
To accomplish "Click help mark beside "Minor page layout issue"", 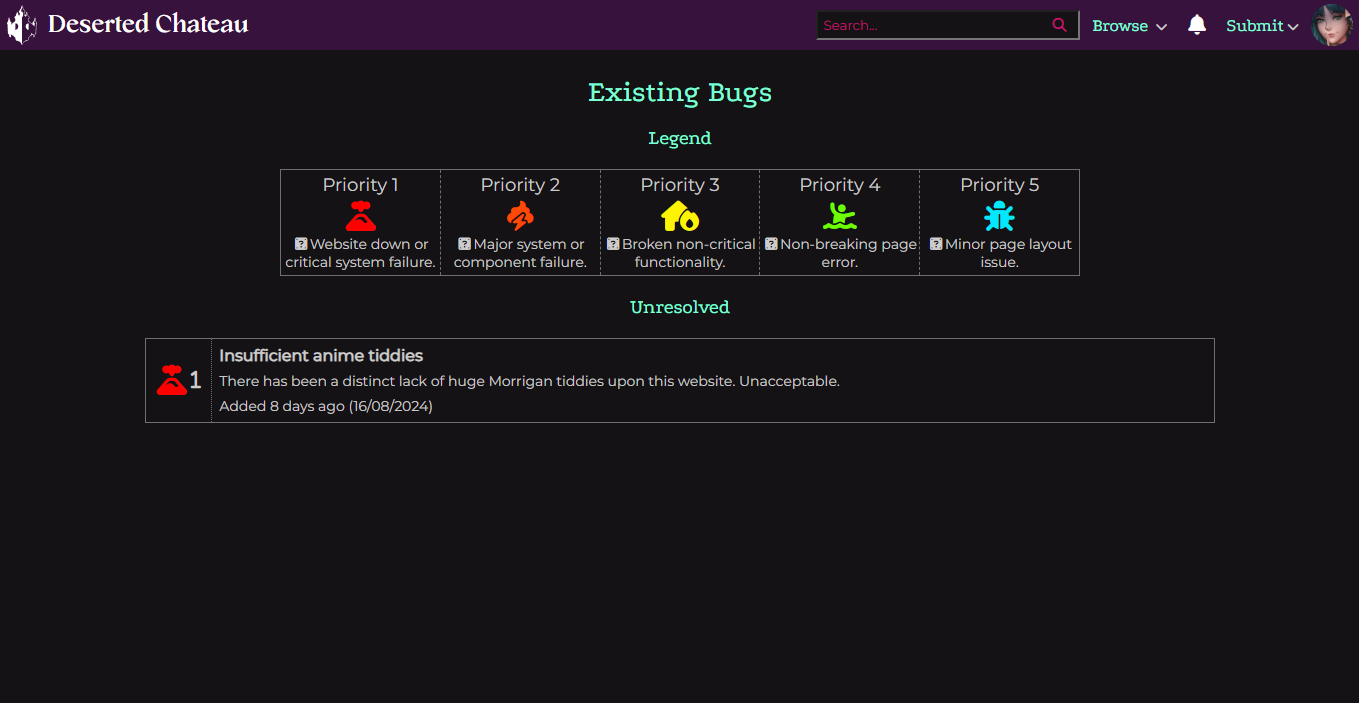I will pyautogui.click(x=936, y=244).
